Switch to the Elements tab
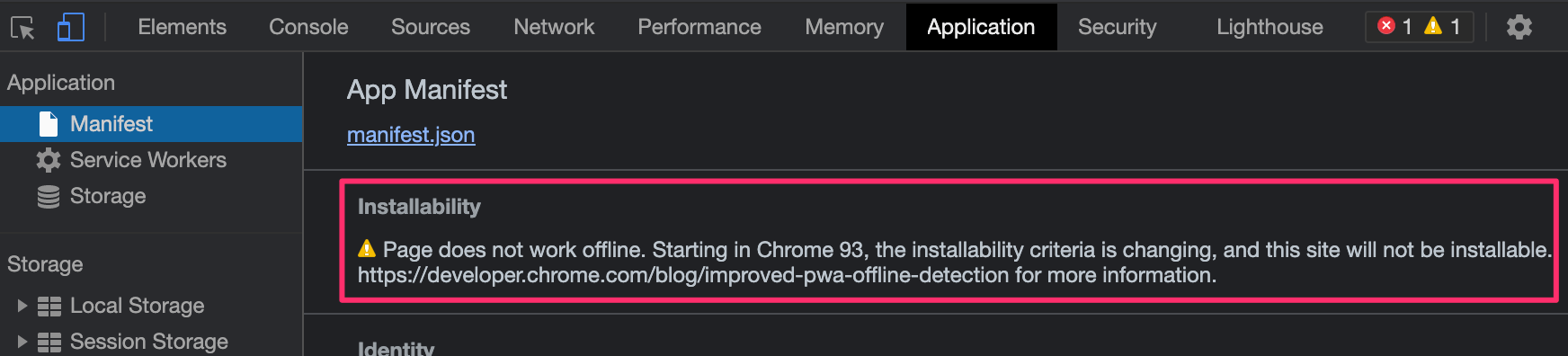The image size is (1568, 356). [x=182, y=27]
